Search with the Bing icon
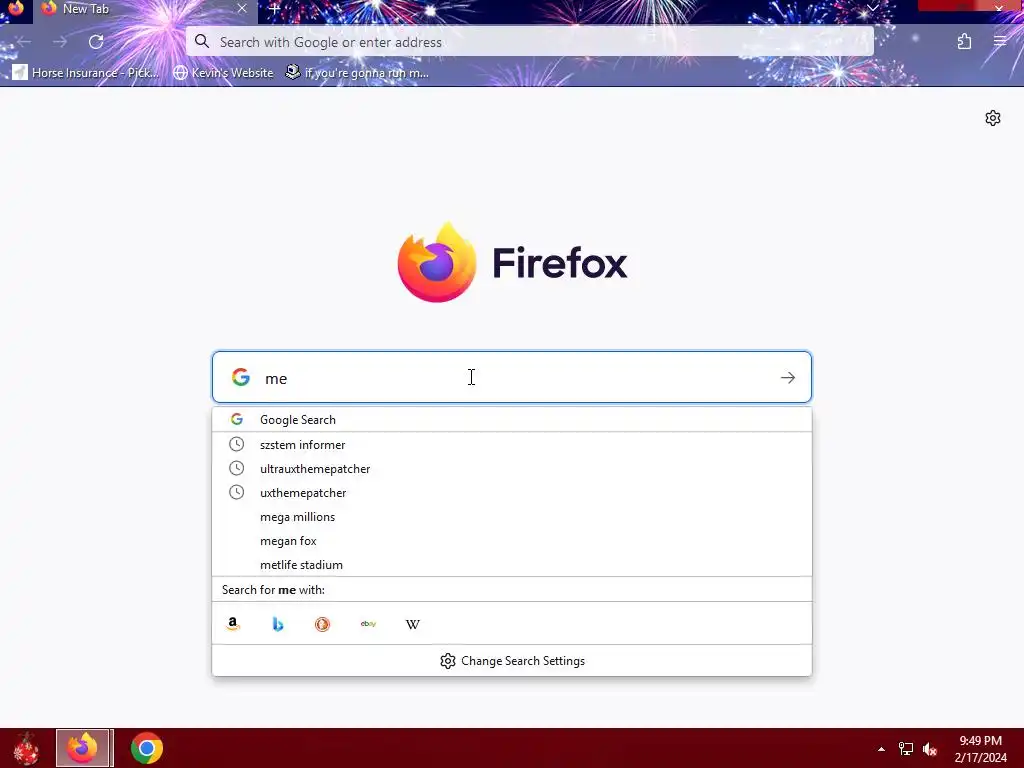This screenshot has height=768, width=1024. point(278,624)
